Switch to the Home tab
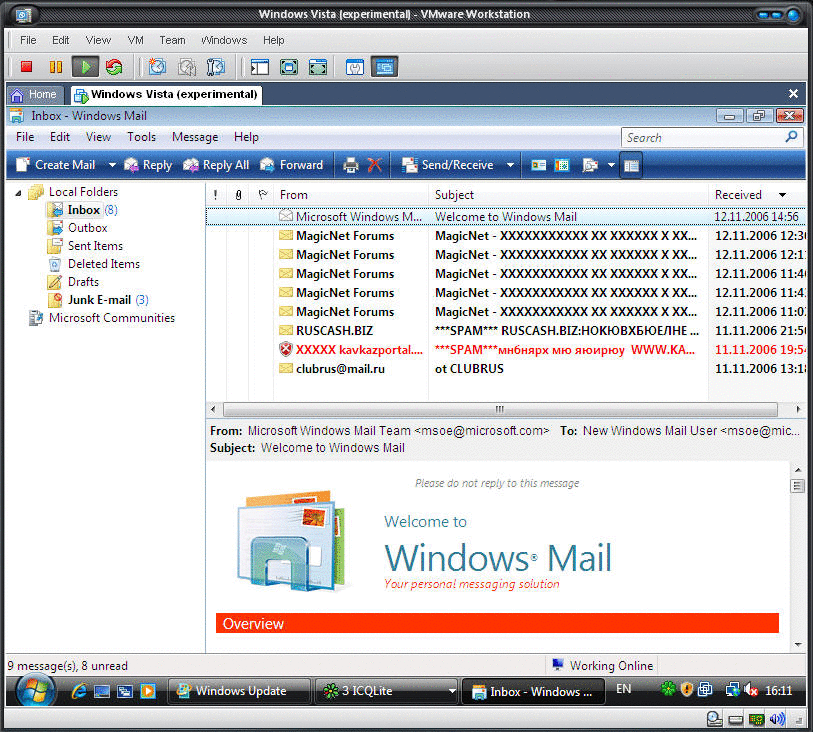Viewport: 813px width, 732px height. [x=35, y=94]
